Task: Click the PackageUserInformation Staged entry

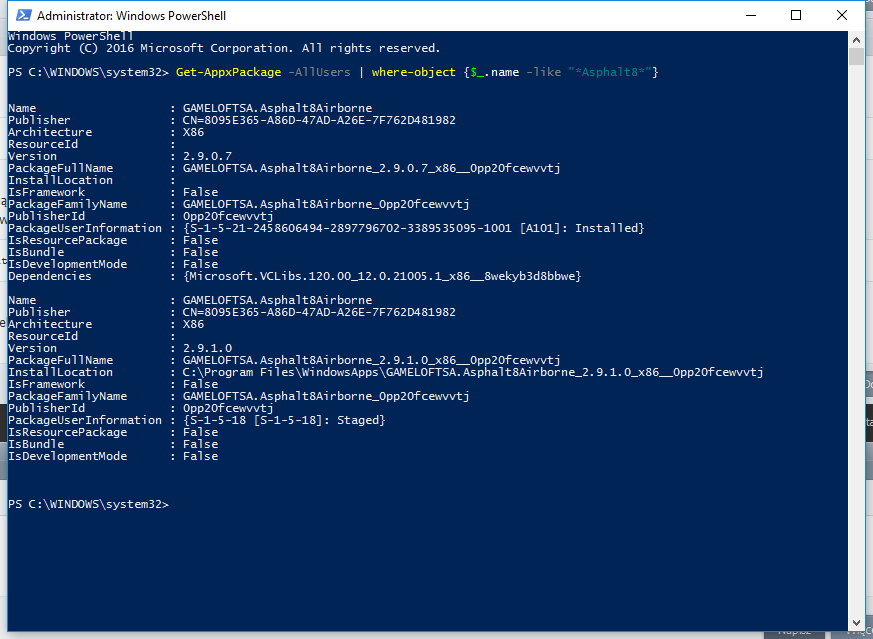Action: point(284,420)
